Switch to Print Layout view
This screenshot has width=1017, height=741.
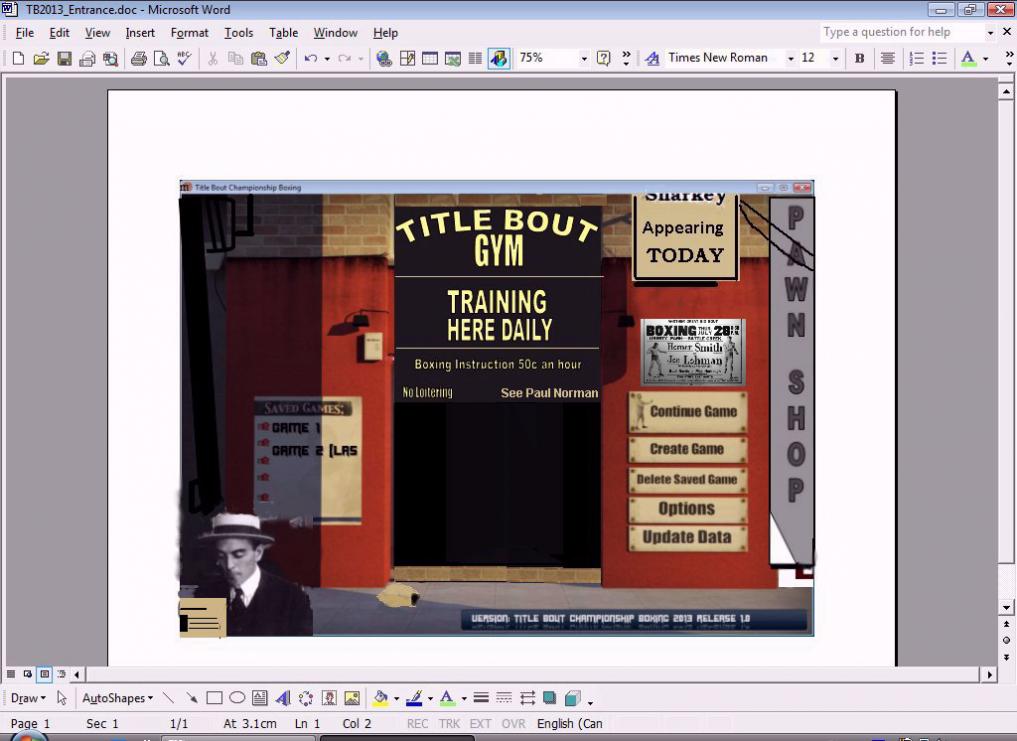[44, 674]
